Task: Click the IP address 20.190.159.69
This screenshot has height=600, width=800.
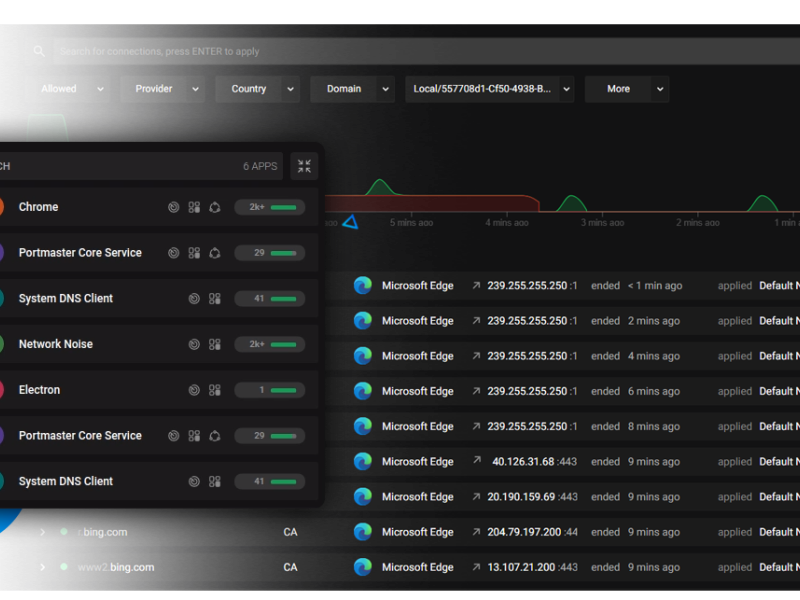Action: (521, 497)
